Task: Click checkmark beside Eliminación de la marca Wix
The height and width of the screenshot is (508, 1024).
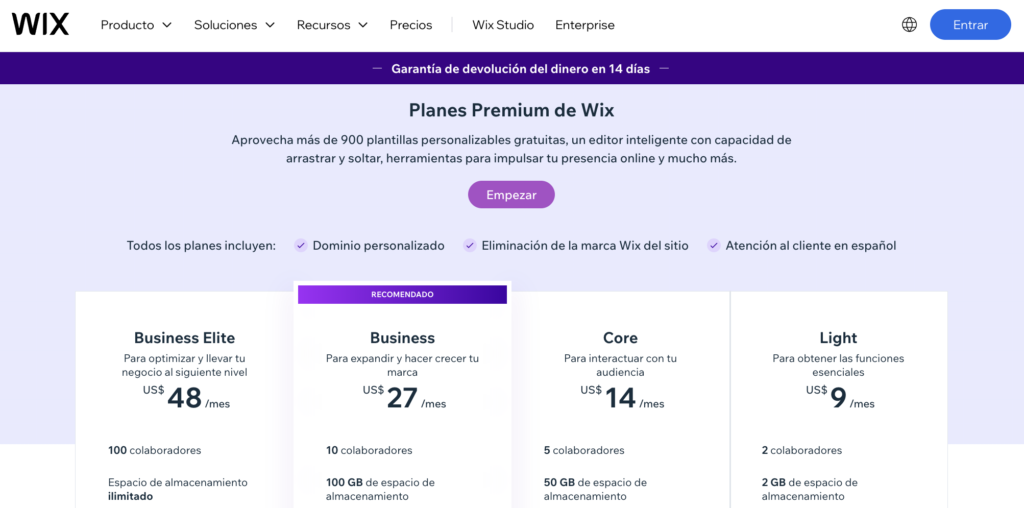Action: (x=469, y=245)
